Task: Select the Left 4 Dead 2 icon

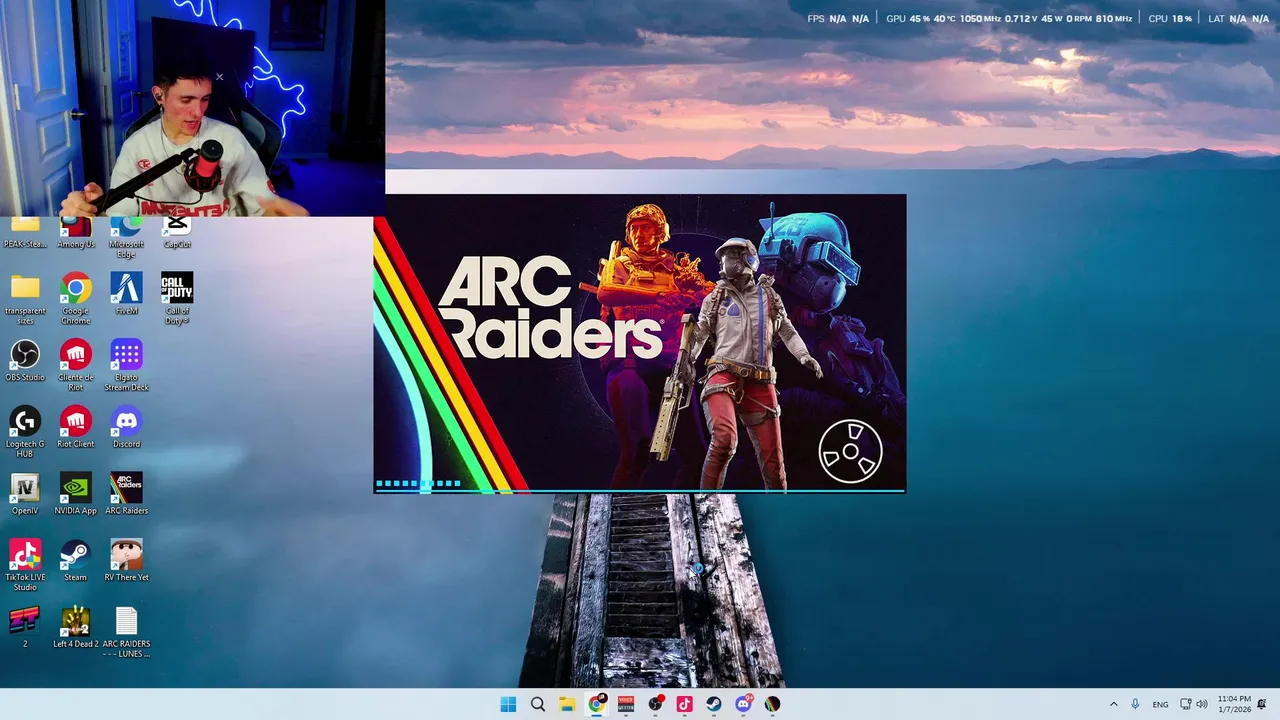Action: (76, 627)
